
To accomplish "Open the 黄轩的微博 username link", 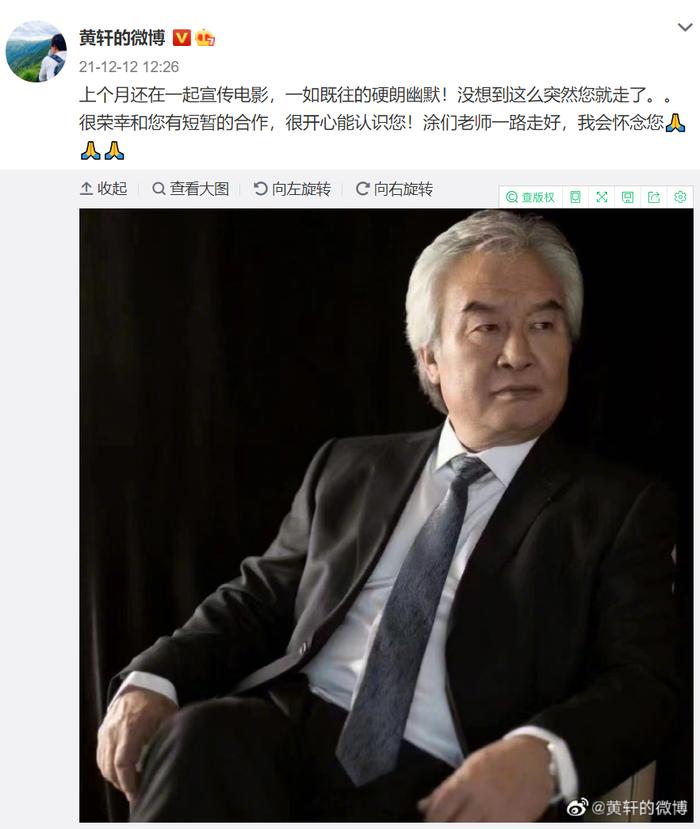I will pos(122,38).
